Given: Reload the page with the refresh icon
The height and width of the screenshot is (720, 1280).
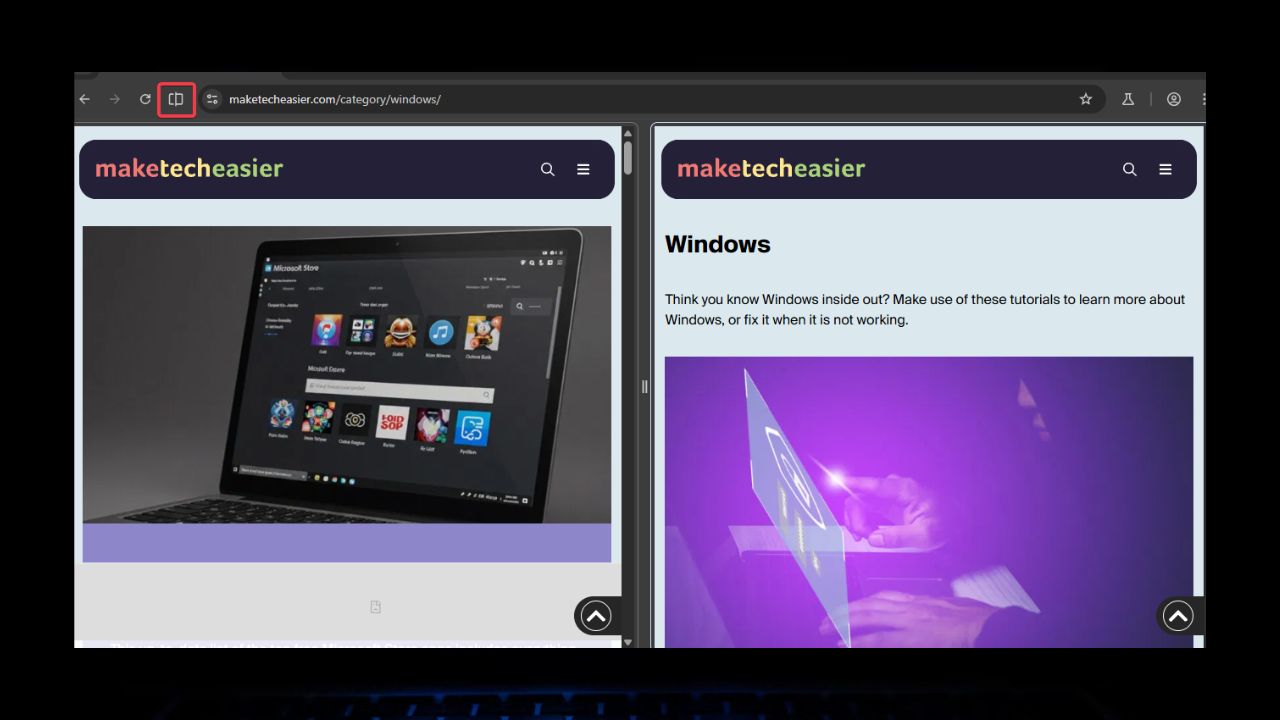Looking at the screenshot, I should [144, 99].
